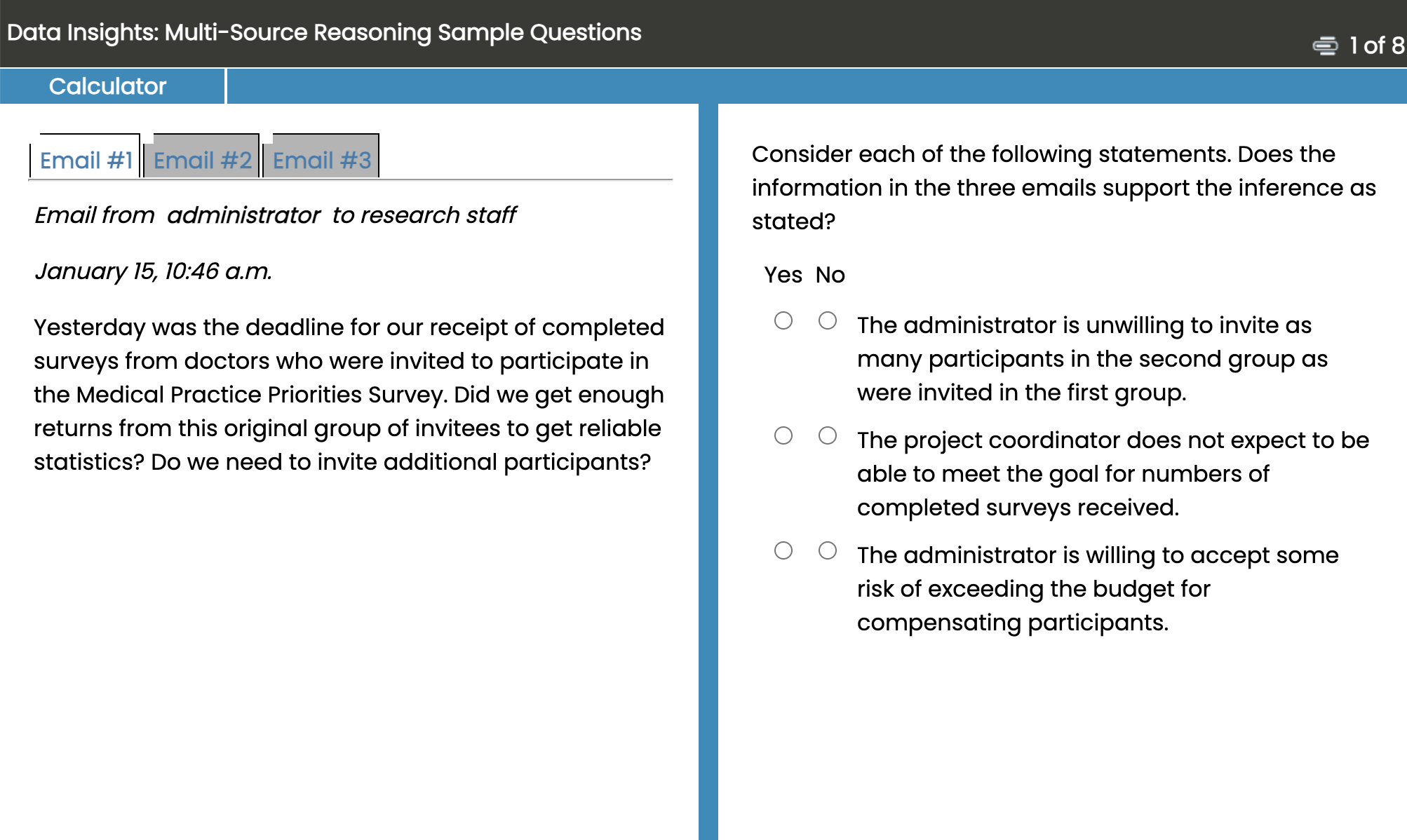Click the printer icon in the header
1407x840 pixels.
[1324, 45]
